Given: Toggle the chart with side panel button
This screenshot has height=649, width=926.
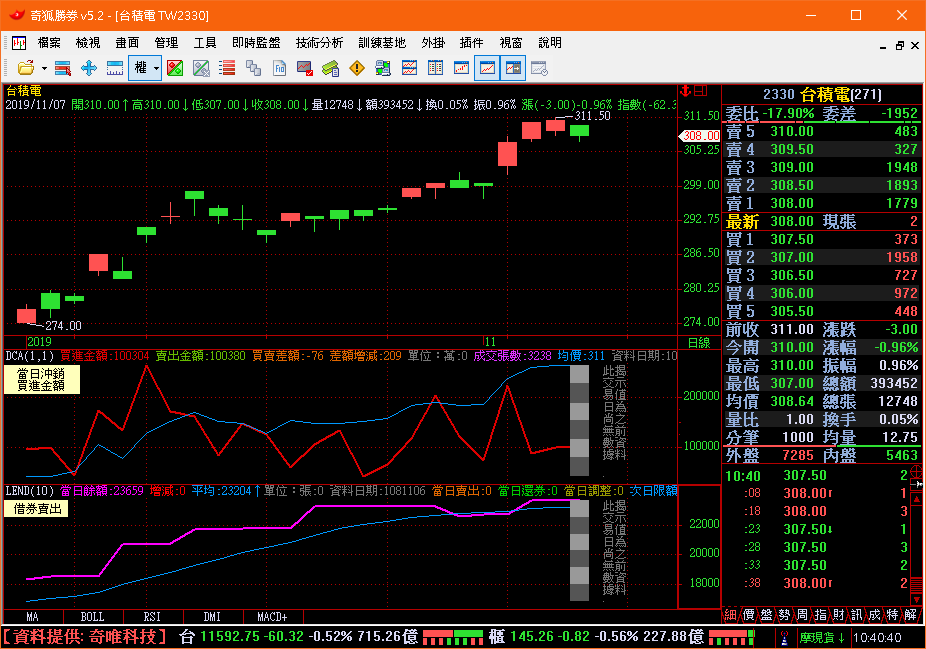Looking at the screenshot, I should tap(513, 68).
